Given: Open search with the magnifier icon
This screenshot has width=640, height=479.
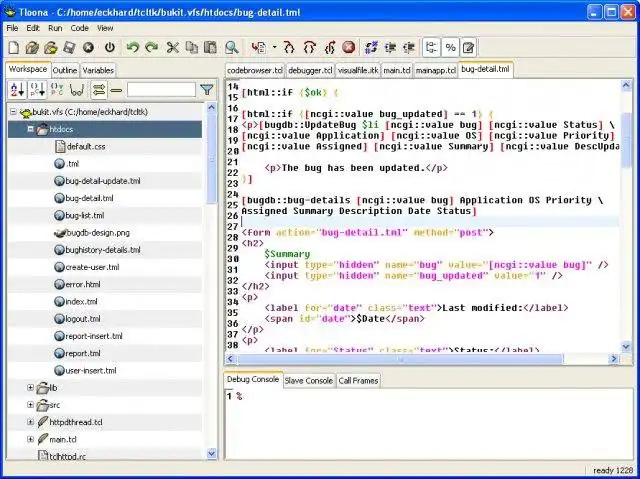Looking at the screenshot, I should 231,47.
